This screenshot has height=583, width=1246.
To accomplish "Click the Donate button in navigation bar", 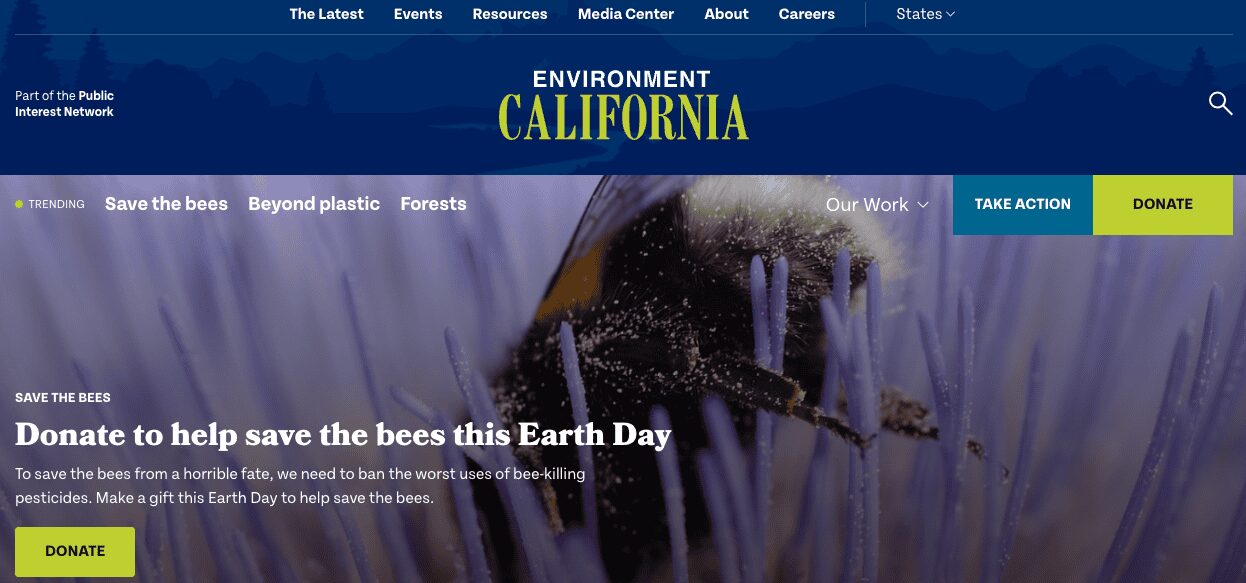I will tap(1162, 204).
